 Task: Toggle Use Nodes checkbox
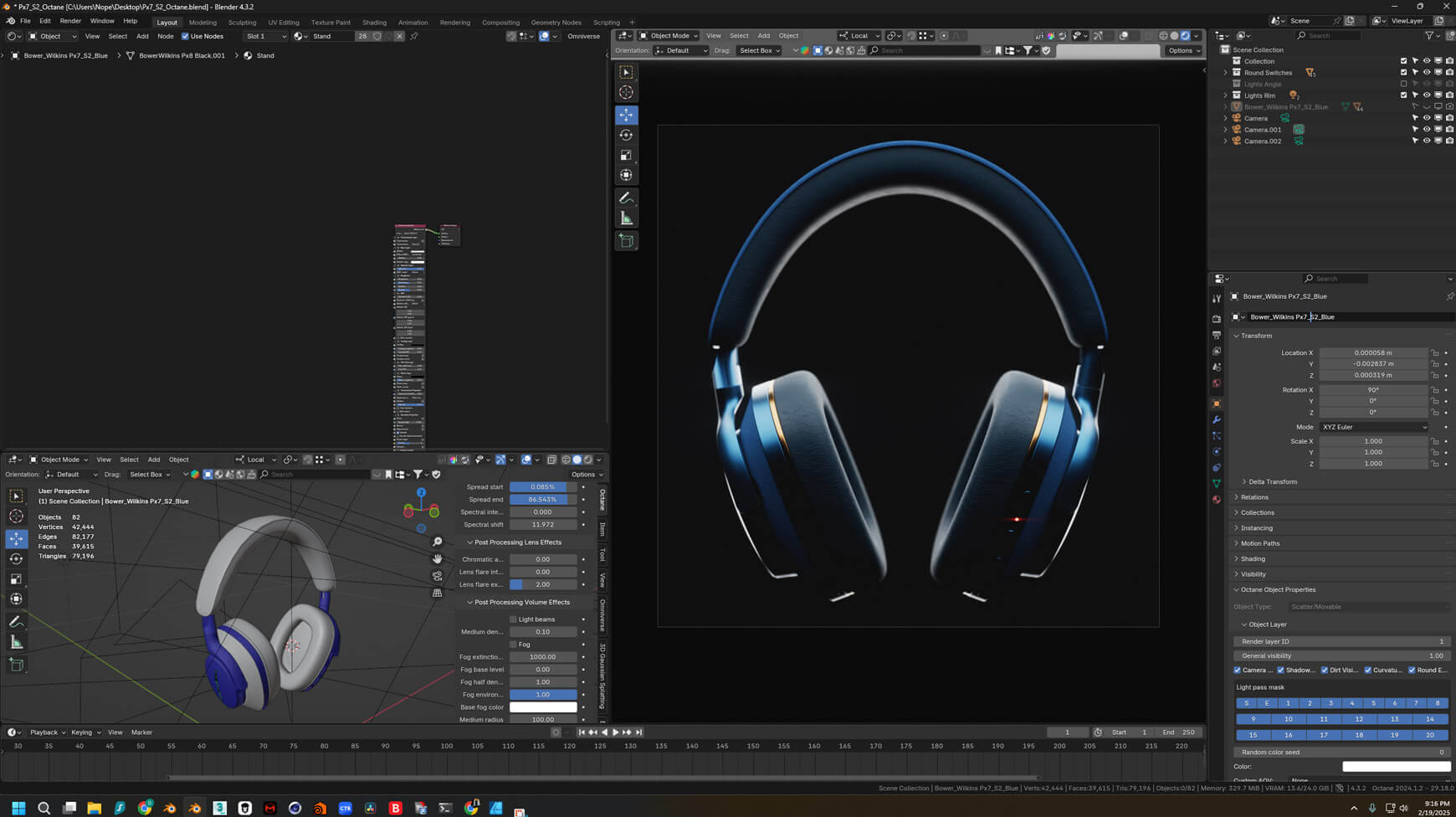click(x=185, y=36)
